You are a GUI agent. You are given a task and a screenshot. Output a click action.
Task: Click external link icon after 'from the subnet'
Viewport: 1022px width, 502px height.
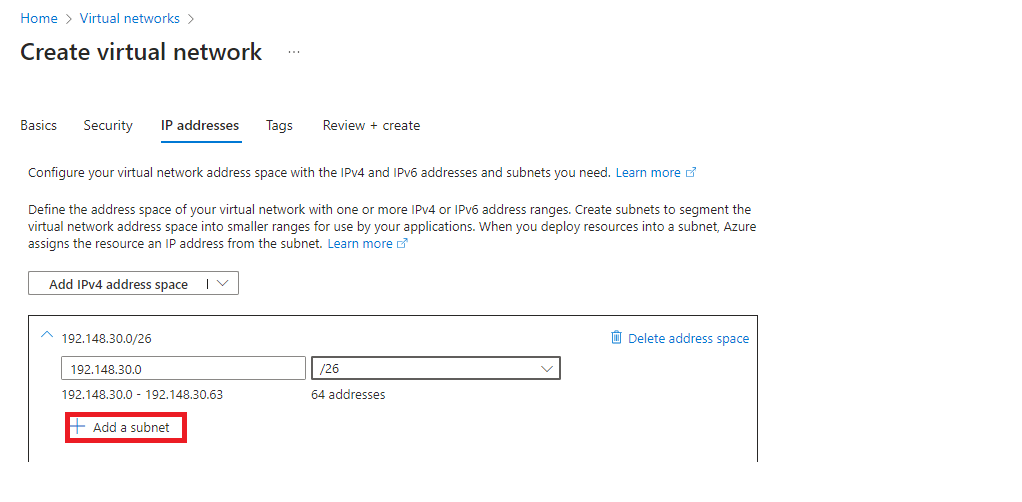point(403,244)
